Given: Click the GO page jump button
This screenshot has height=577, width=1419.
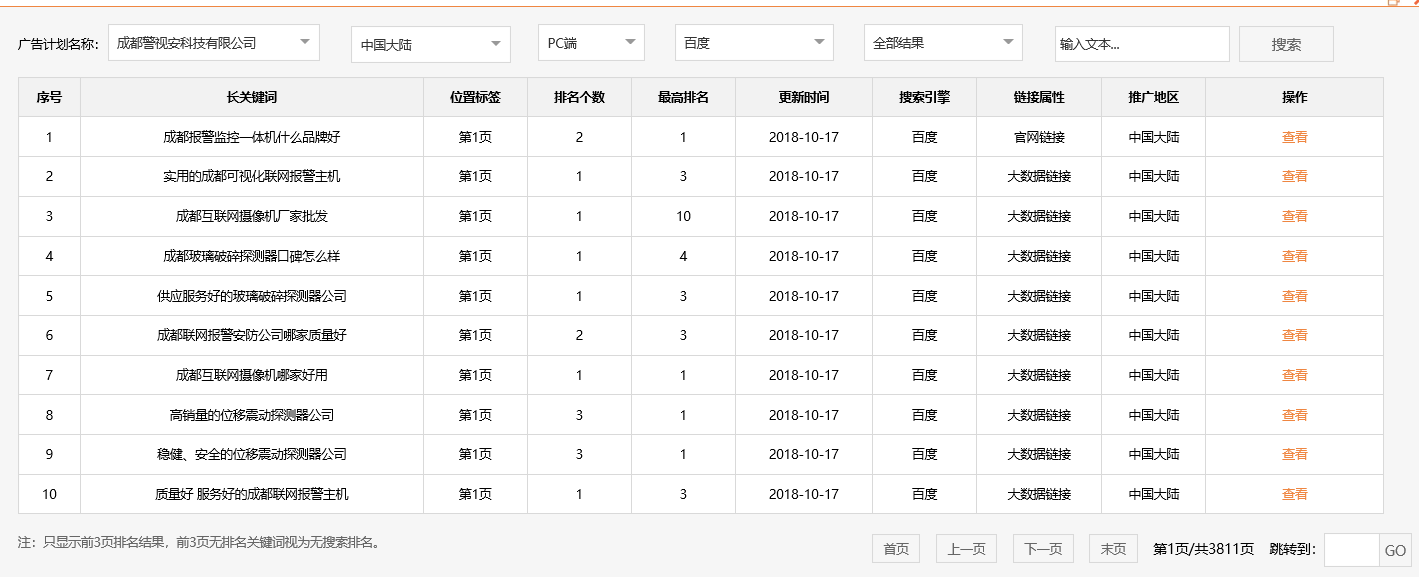Looking at the screenshot, I should pyautogui.click(x=1397, y=548).
